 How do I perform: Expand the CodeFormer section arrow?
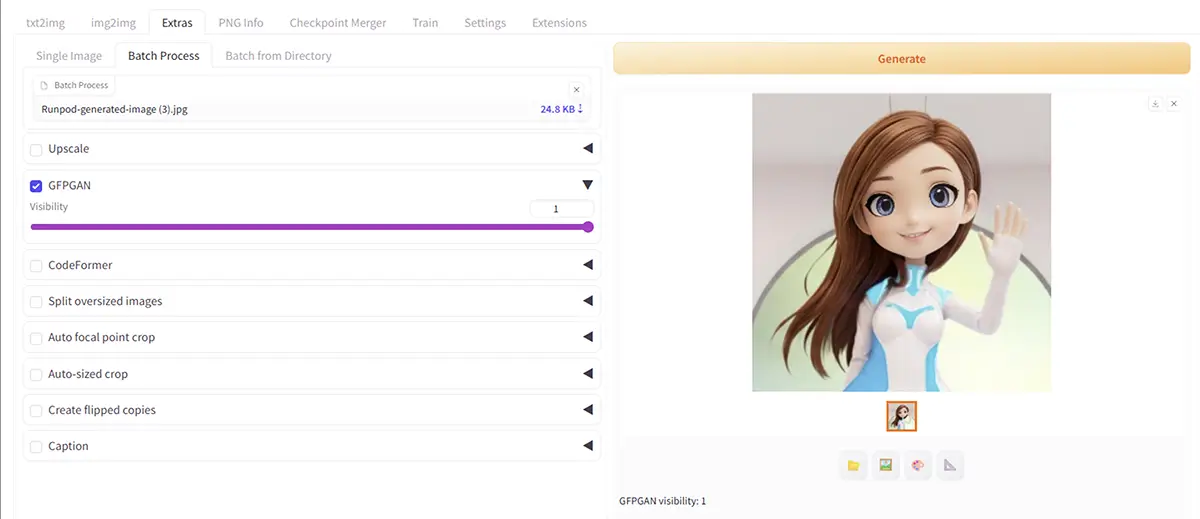pyautogui.click(x=588, y=265)
